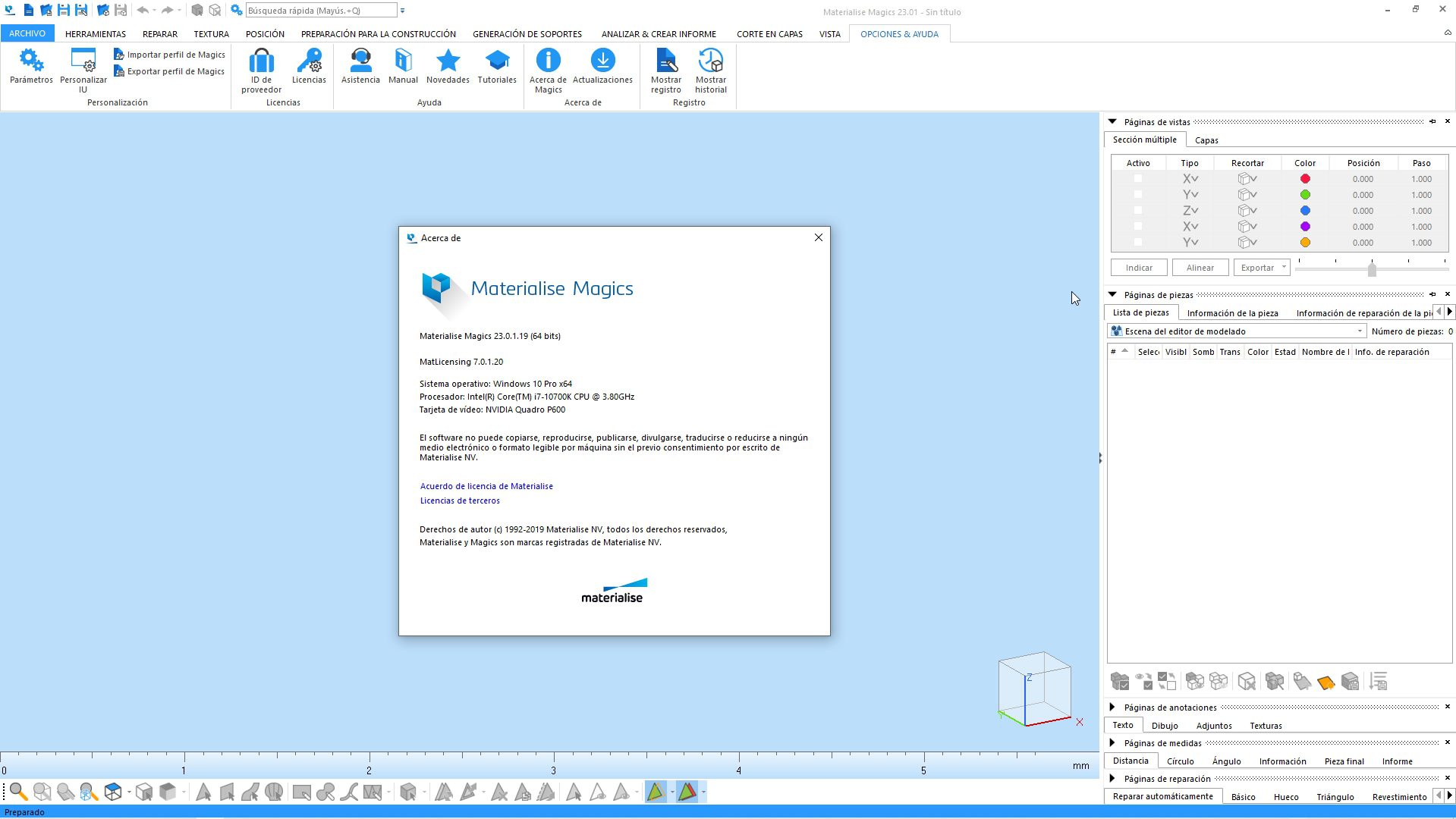Open Escena del editor de modelado dropdown
This screenshot has height=819, width=1456.
(1359, 331)
